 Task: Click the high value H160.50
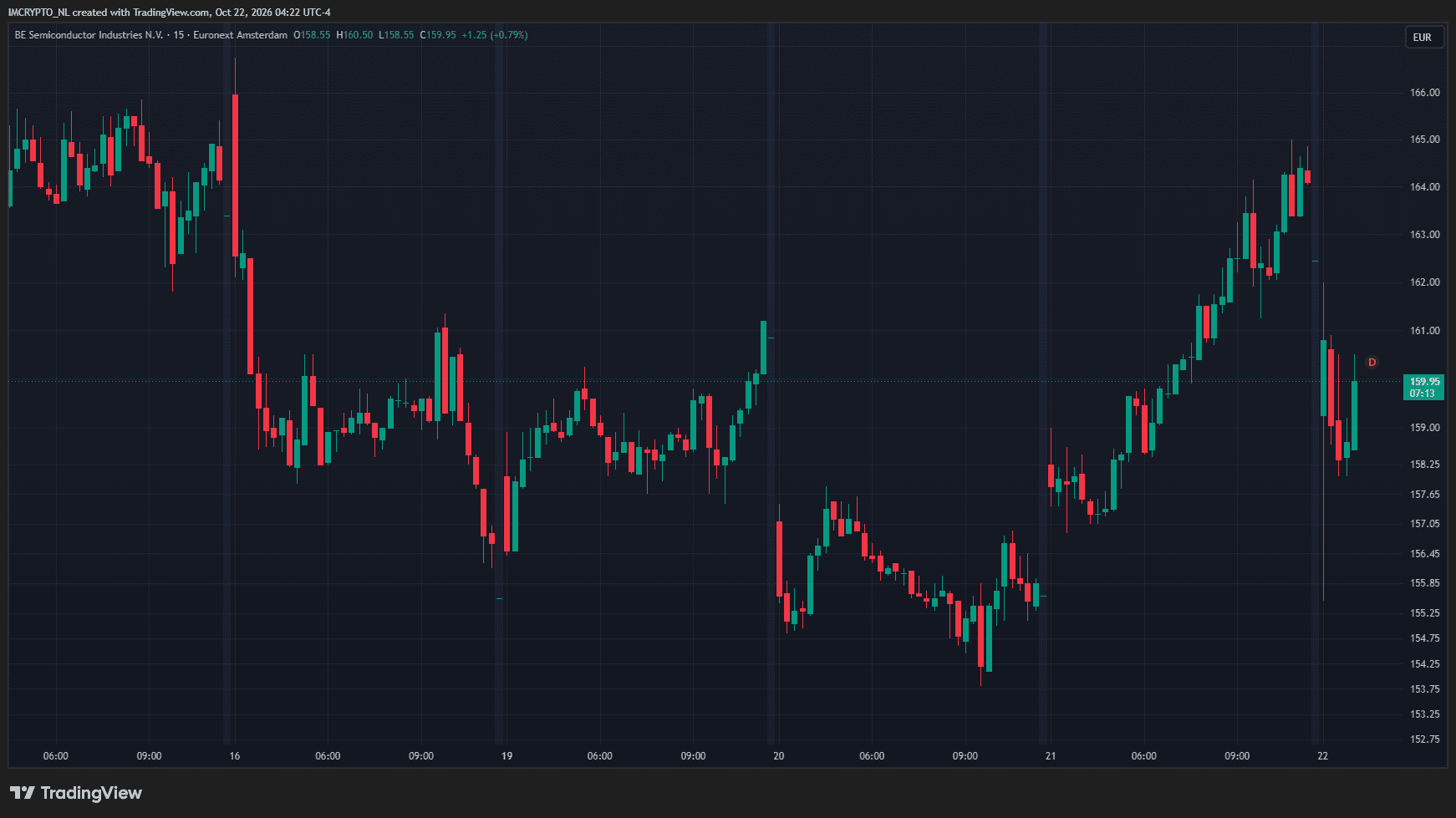[354, 35]
